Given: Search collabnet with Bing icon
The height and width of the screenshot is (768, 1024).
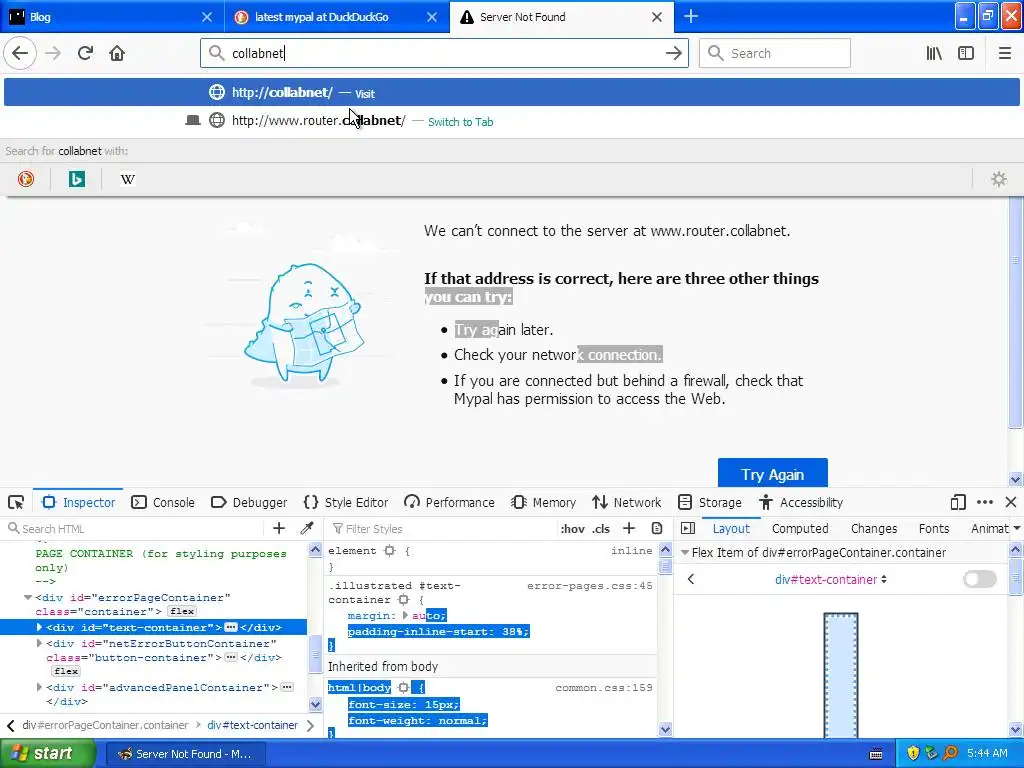Looking at the screenshot, I should pos(77,179).
